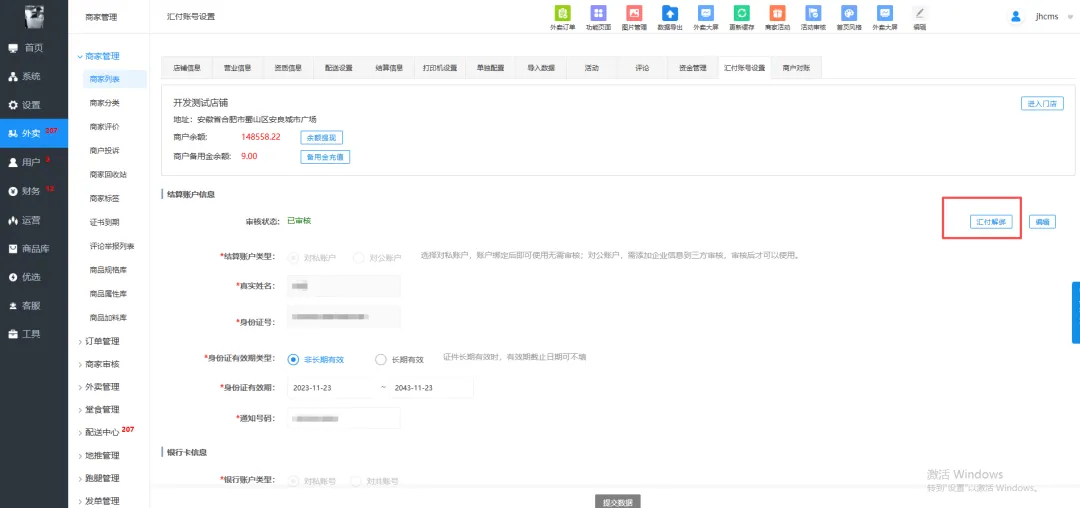
Task: Click the 功能页面 grid icon
Action: click(598, 14)
